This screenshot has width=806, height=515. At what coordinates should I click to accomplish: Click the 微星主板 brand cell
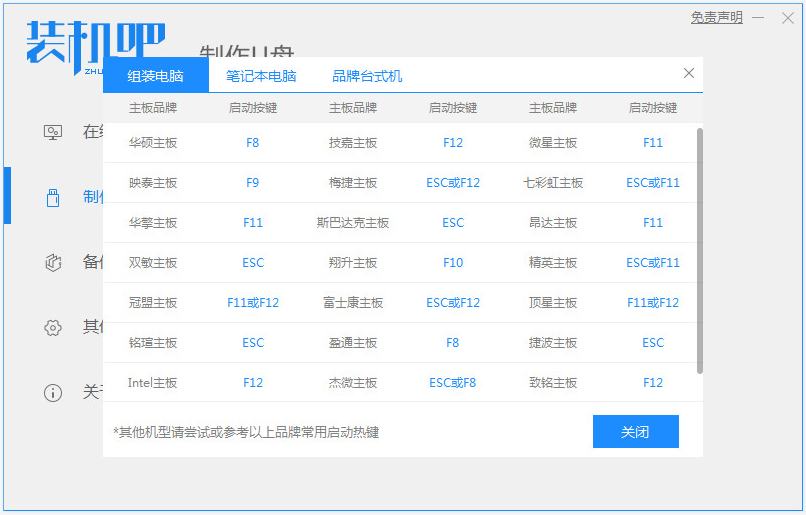(x=553, y=143)
